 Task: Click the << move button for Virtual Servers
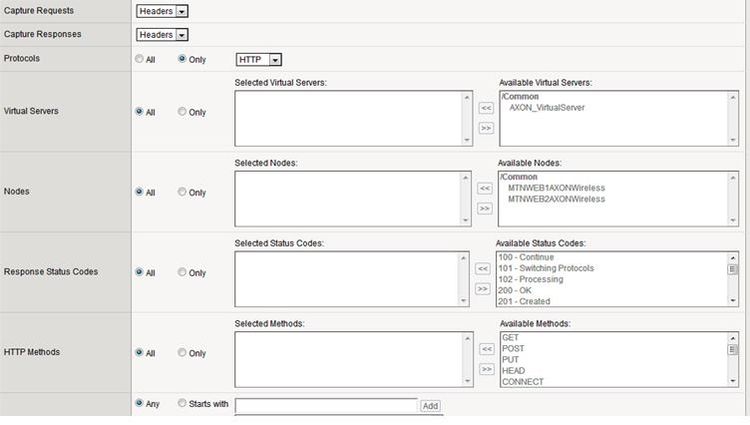point(486,107)
